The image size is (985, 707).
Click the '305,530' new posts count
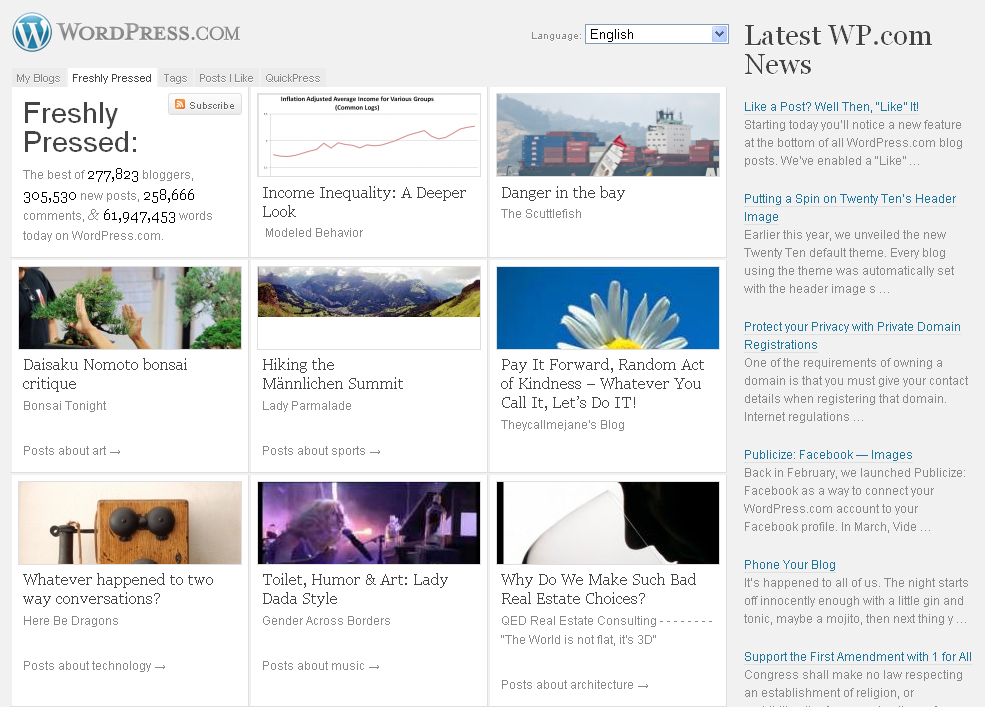[50, 196]
